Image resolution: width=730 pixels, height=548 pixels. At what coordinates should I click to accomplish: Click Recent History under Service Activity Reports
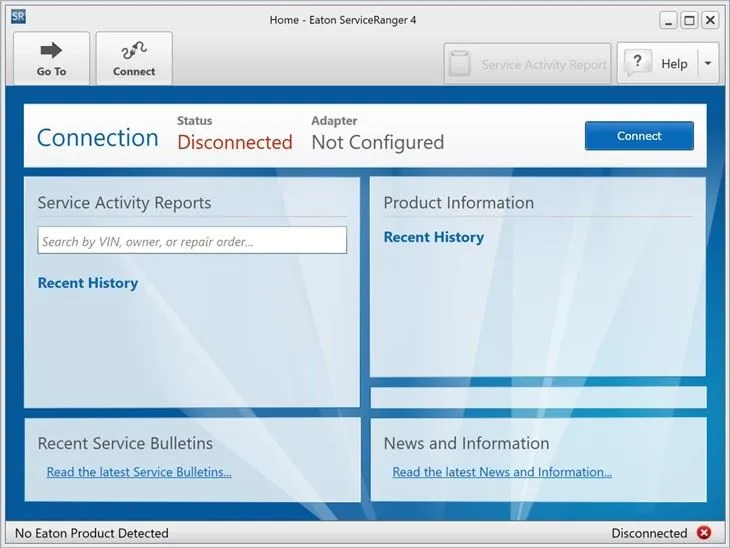click(x=88, y=283)
